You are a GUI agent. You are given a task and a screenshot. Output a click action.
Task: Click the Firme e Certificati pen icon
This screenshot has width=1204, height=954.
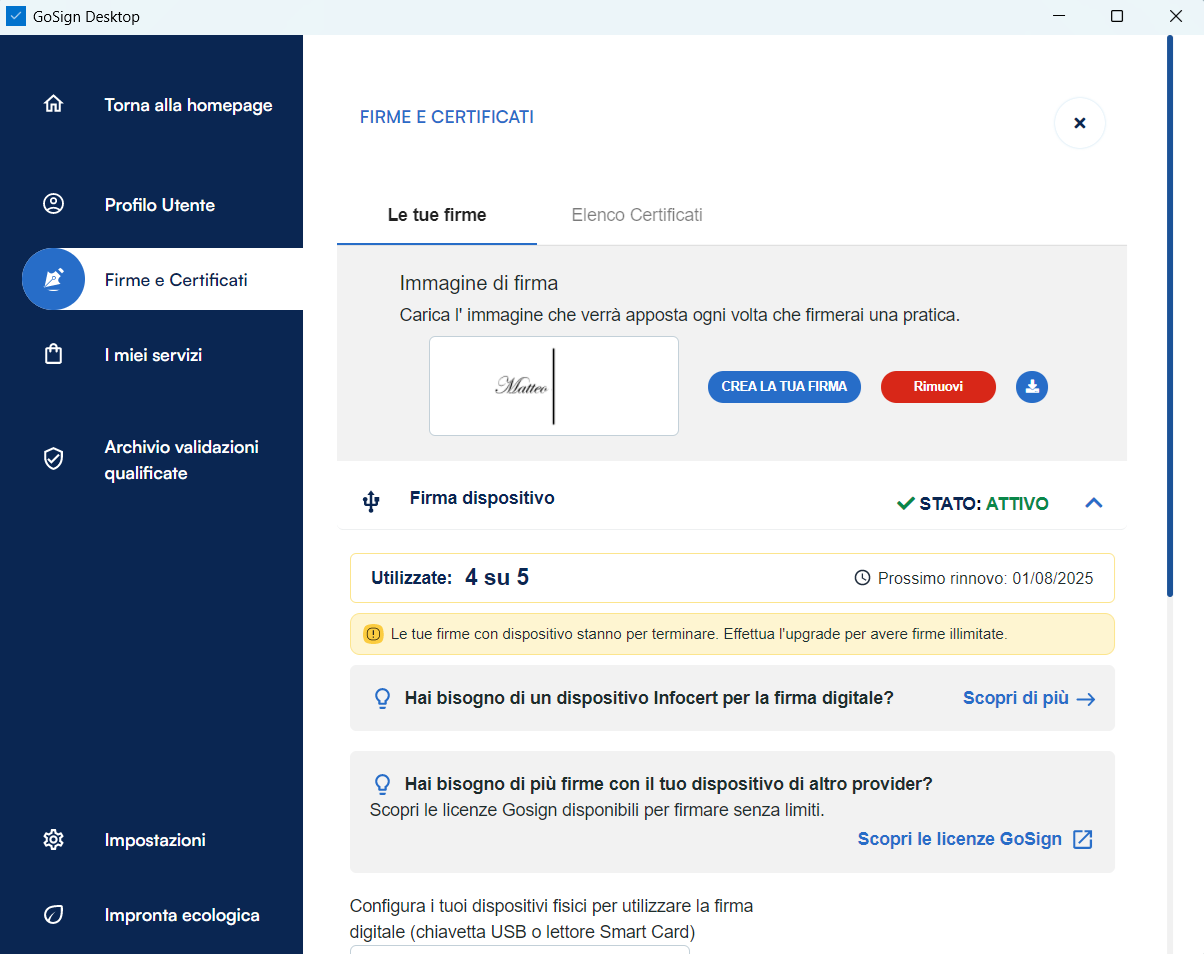tap(54, 280)
